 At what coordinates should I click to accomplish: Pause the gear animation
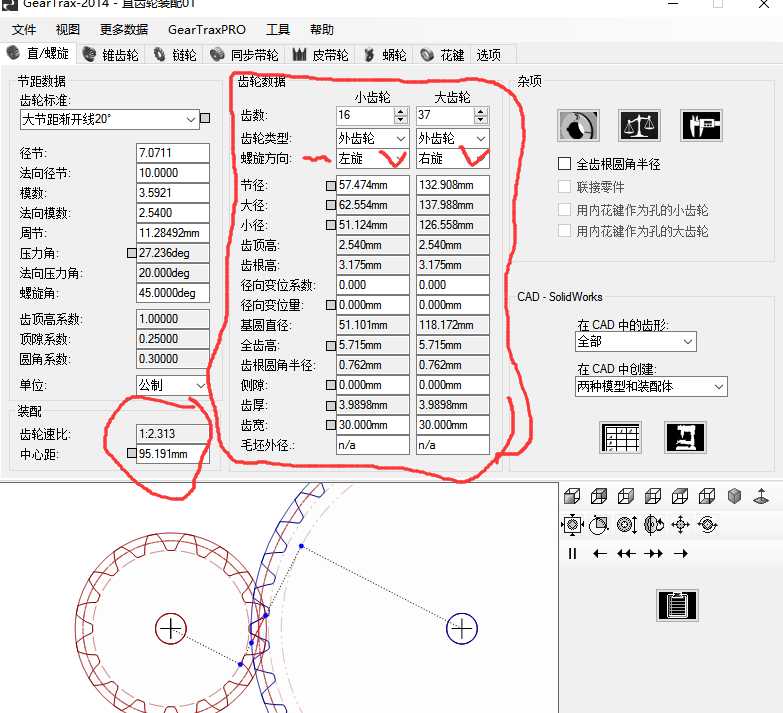pyautogui.click(x=572, y=553)
